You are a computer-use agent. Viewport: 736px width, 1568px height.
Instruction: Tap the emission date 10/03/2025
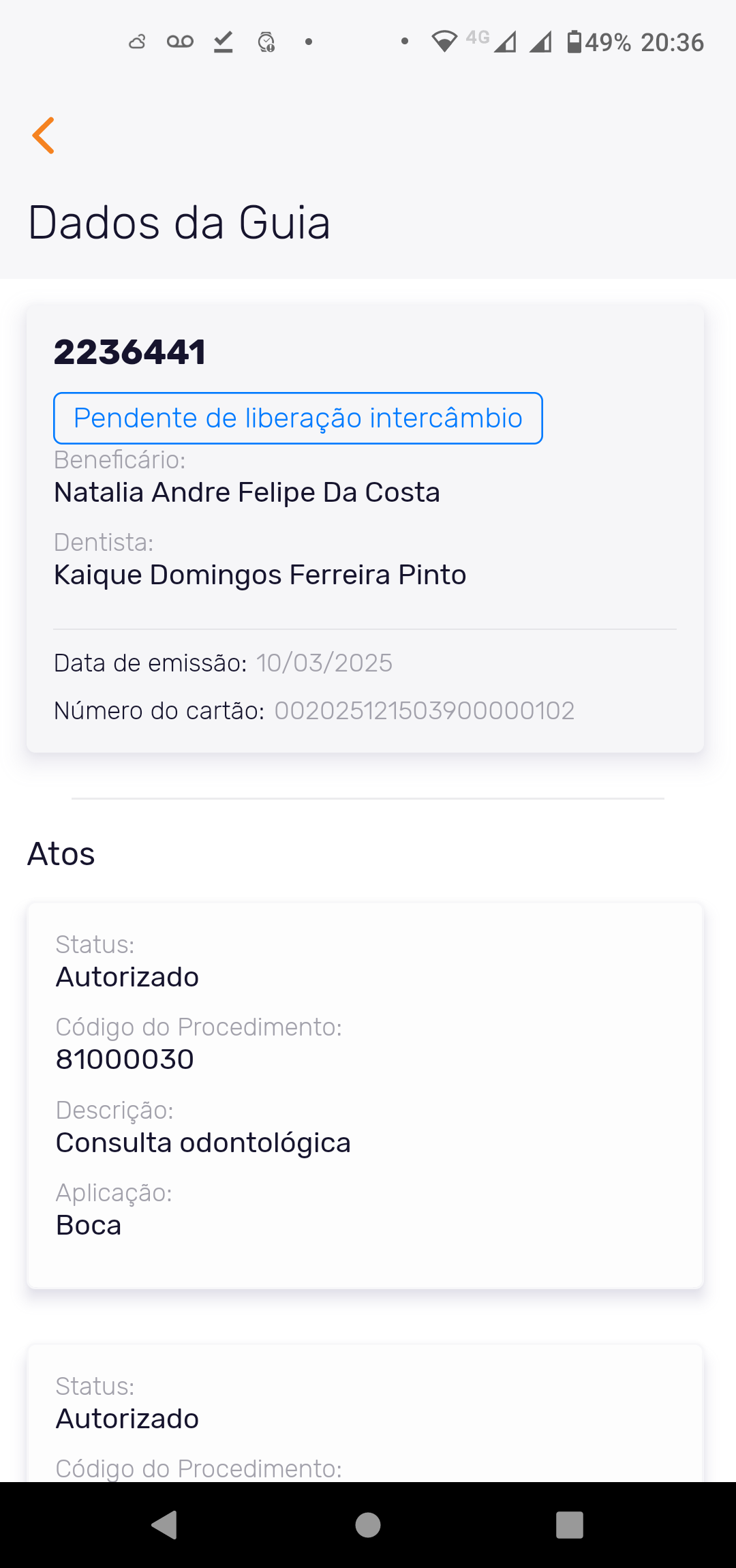coord(324,663)
